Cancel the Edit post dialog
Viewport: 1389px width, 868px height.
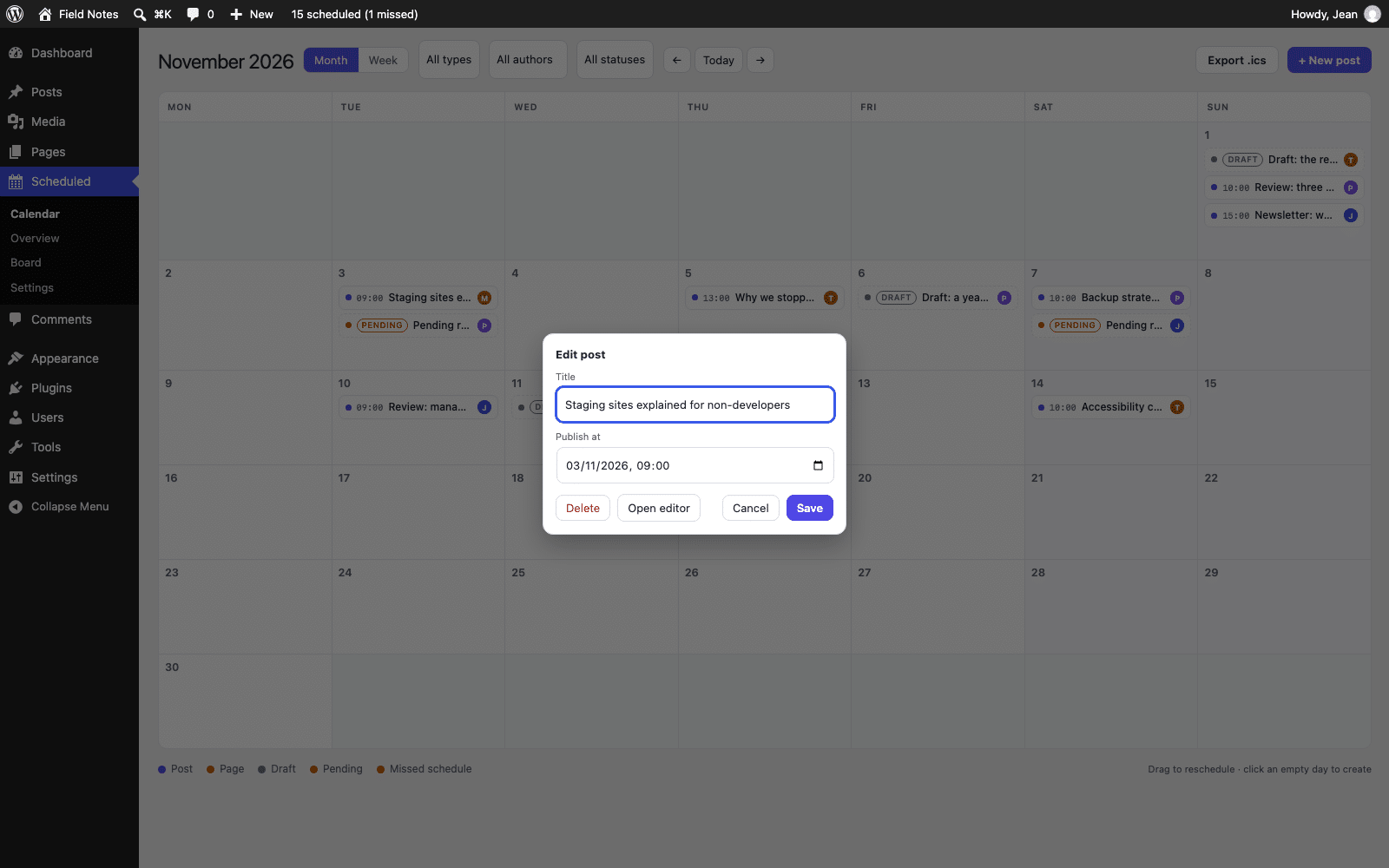[x=751, y=508]
